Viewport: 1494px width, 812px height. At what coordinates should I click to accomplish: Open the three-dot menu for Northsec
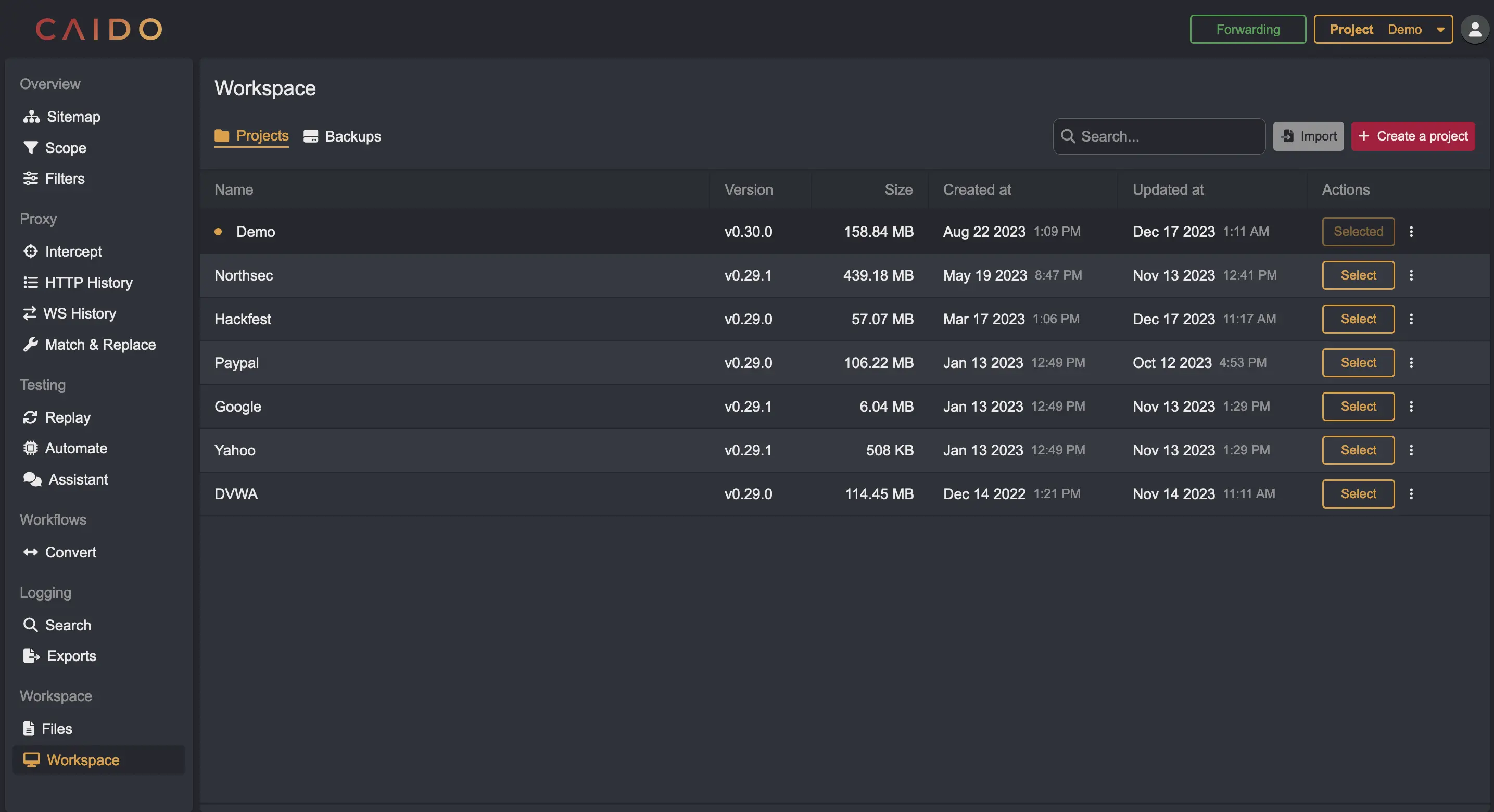(1411, 275)
